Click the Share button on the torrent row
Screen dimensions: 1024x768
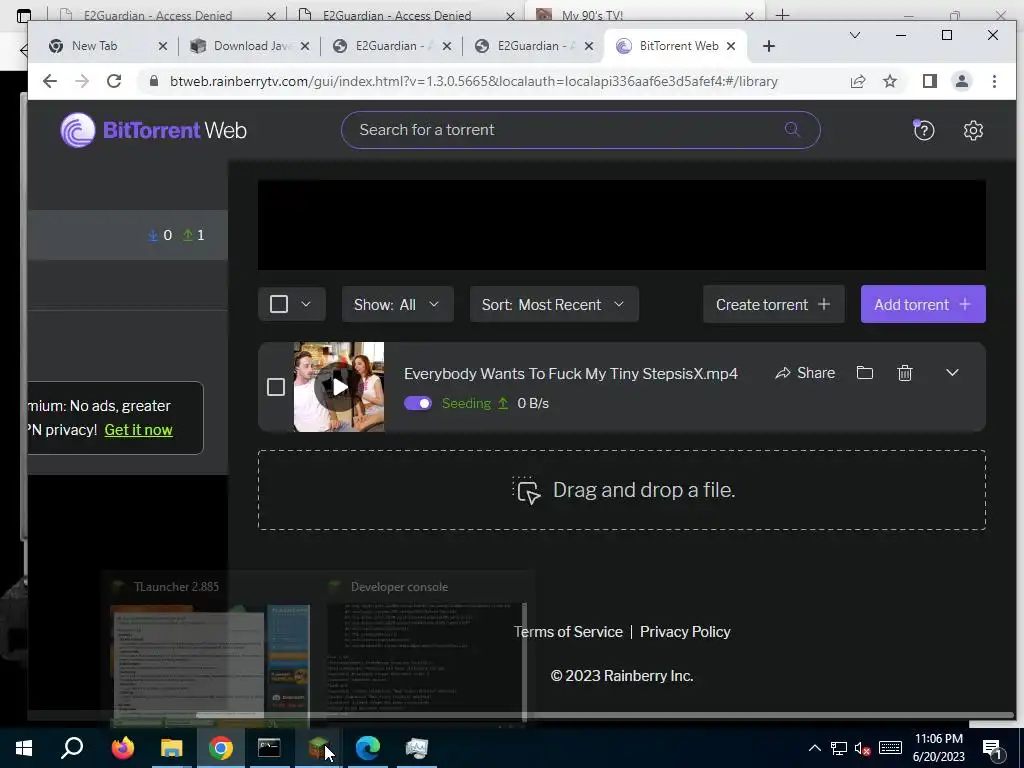click(805, 373)
